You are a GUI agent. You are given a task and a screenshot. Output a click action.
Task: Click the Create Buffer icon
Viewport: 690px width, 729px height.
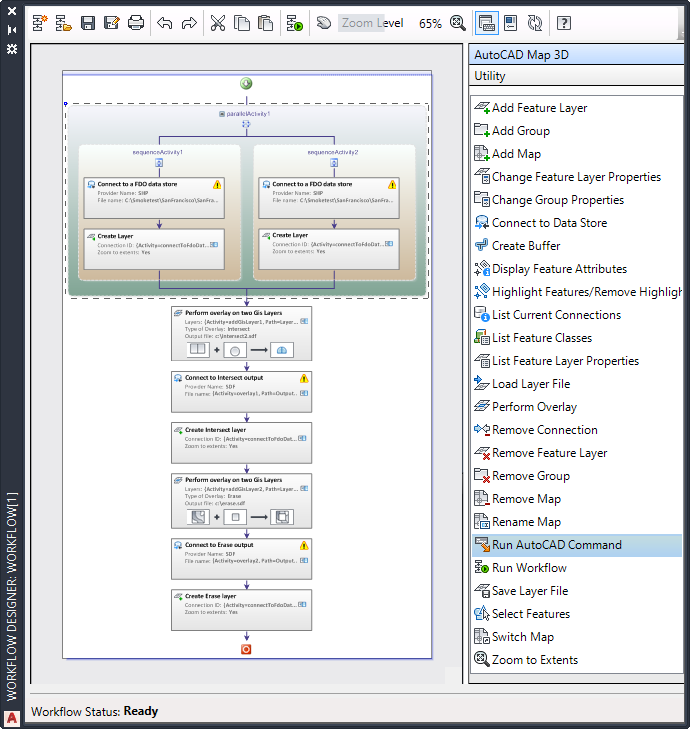(x=482, y=245)
